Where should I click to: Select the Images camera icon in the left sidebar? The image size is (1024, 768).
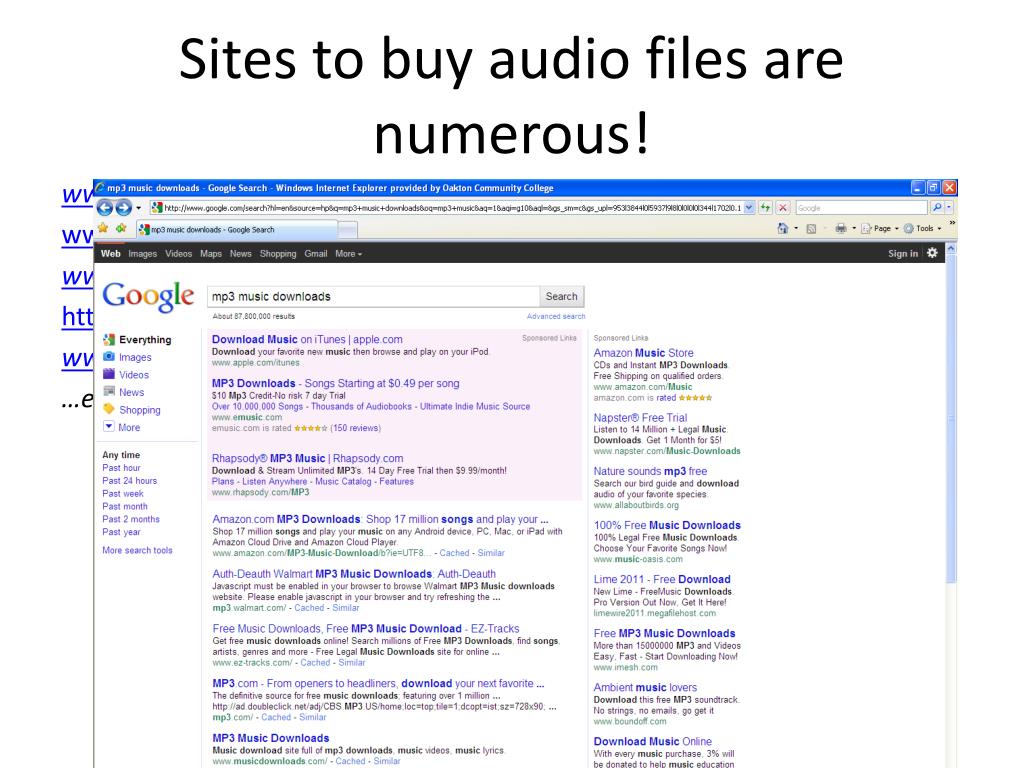point(109,357)
